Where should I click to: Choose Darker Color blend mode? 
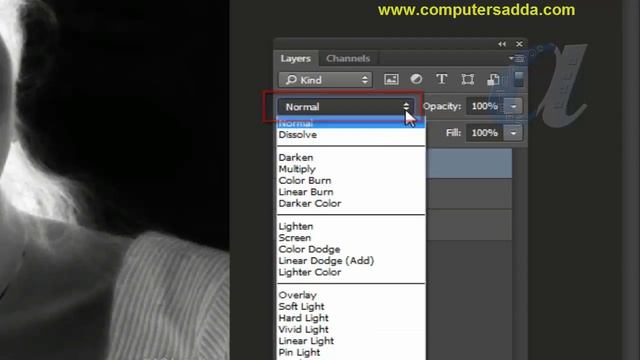tap(351, 203)
